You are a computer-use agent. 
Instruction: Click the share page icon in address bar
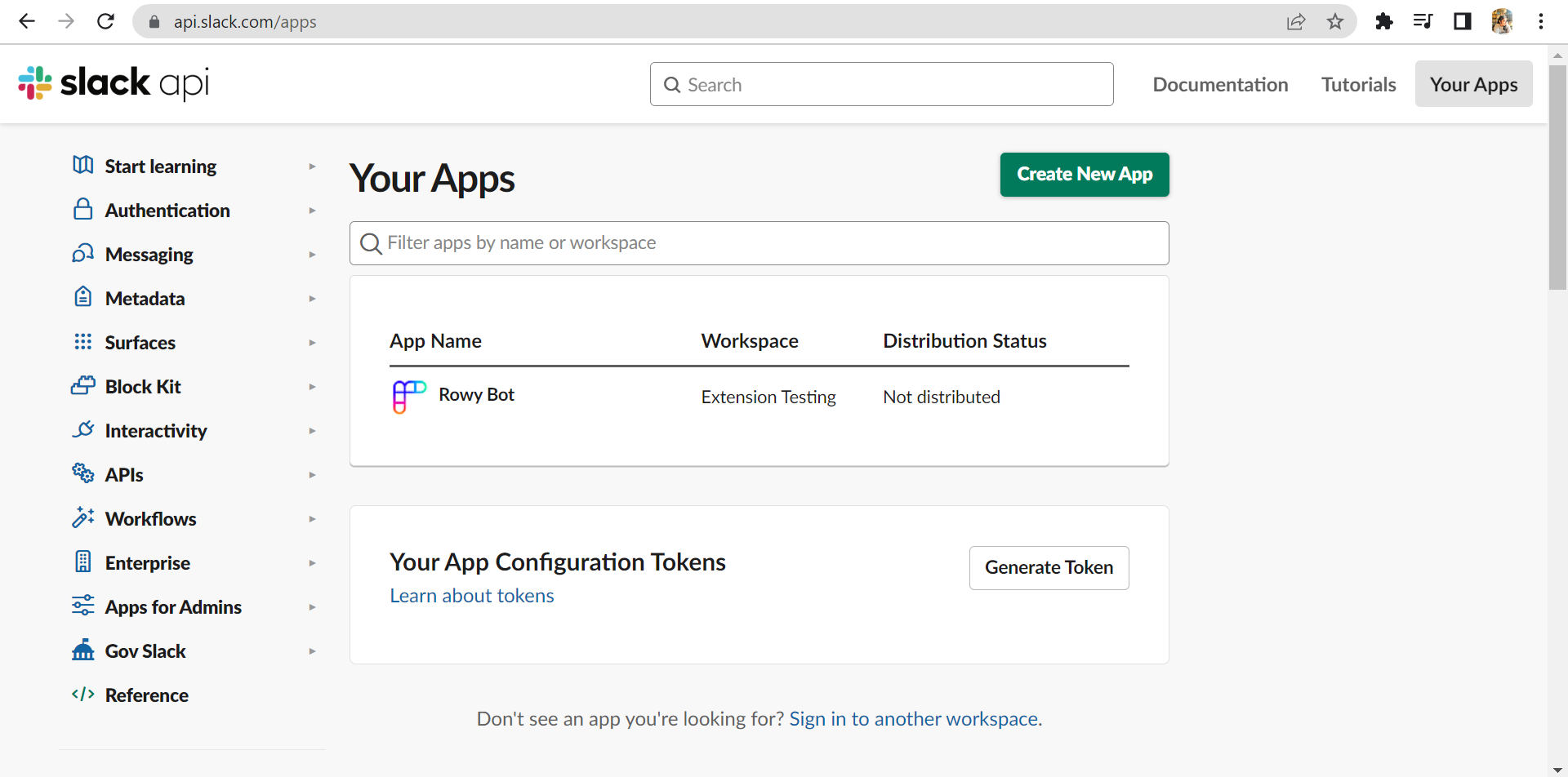click(x=1296, y=21)
